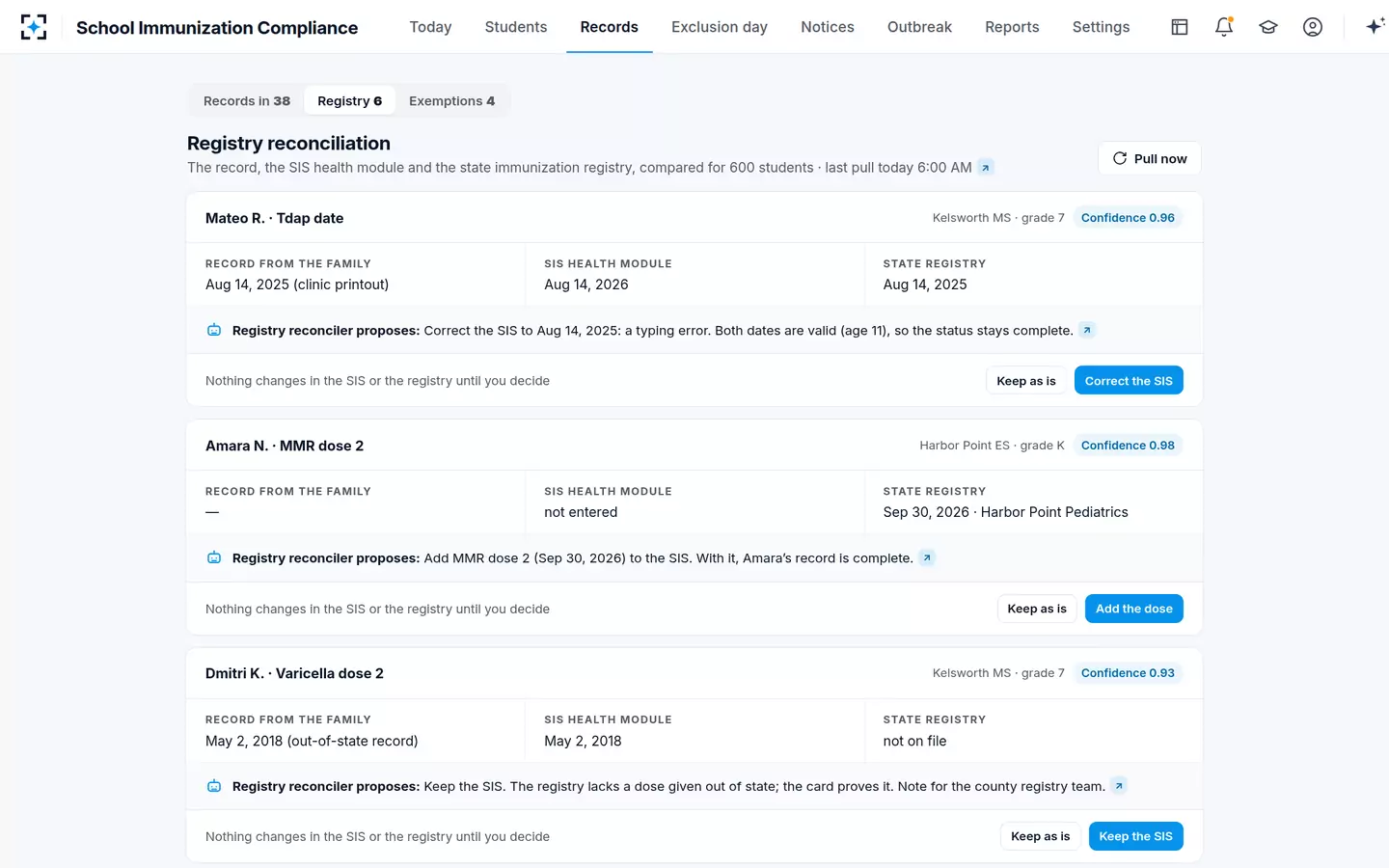
Task: Click the Confidence 0.96 badge
Action: pyautogui.click(x=1128, y=218)
